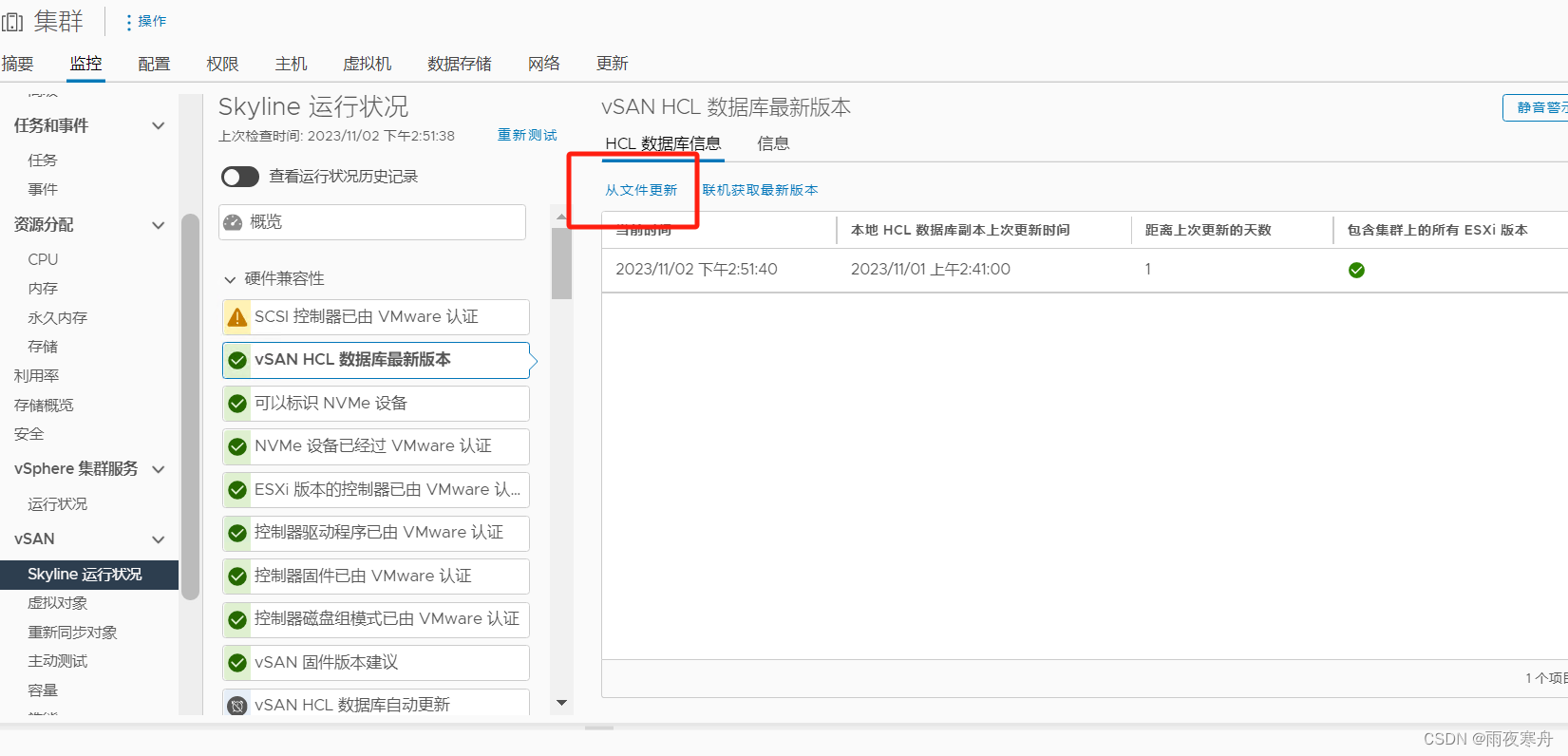
Task: Click green check icon on vSAN HCL 数据库最新版本
Action: pyautogui.click(x=237, y=361)
